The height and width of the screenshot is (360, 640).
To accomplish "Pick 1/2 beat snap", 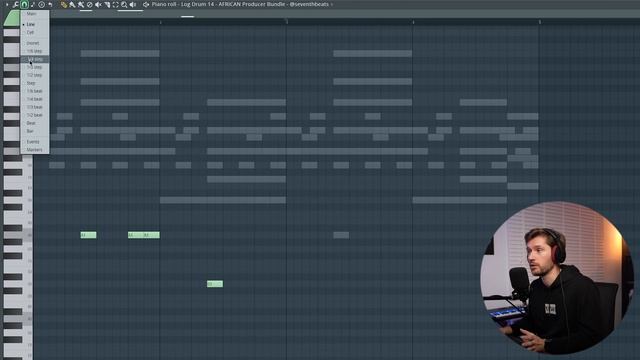I will pos(35,115).
